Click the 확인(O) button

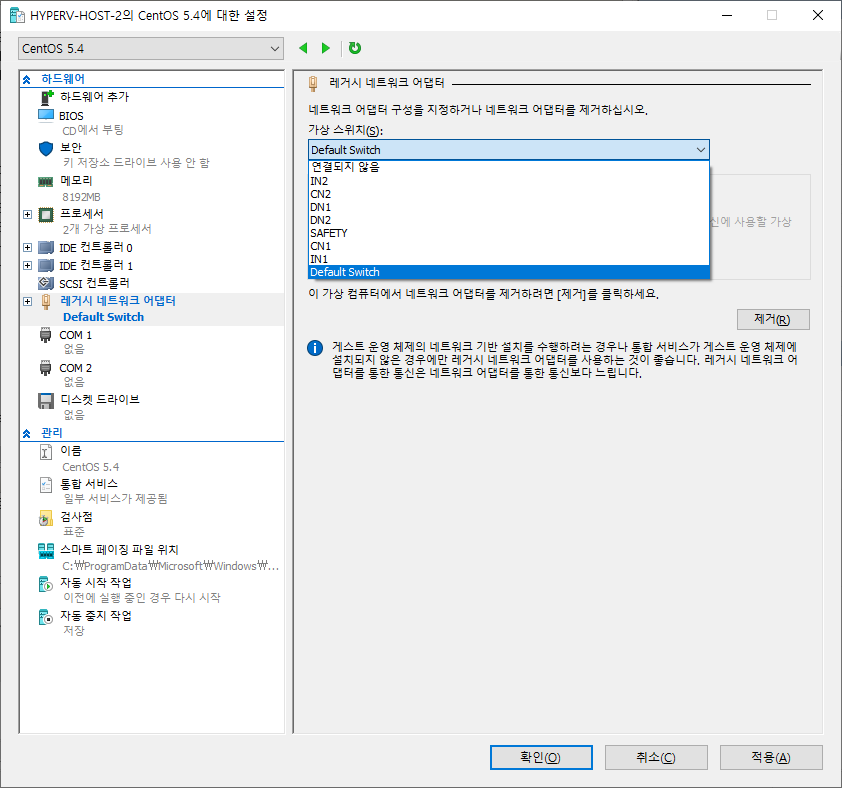pos(540,757)
